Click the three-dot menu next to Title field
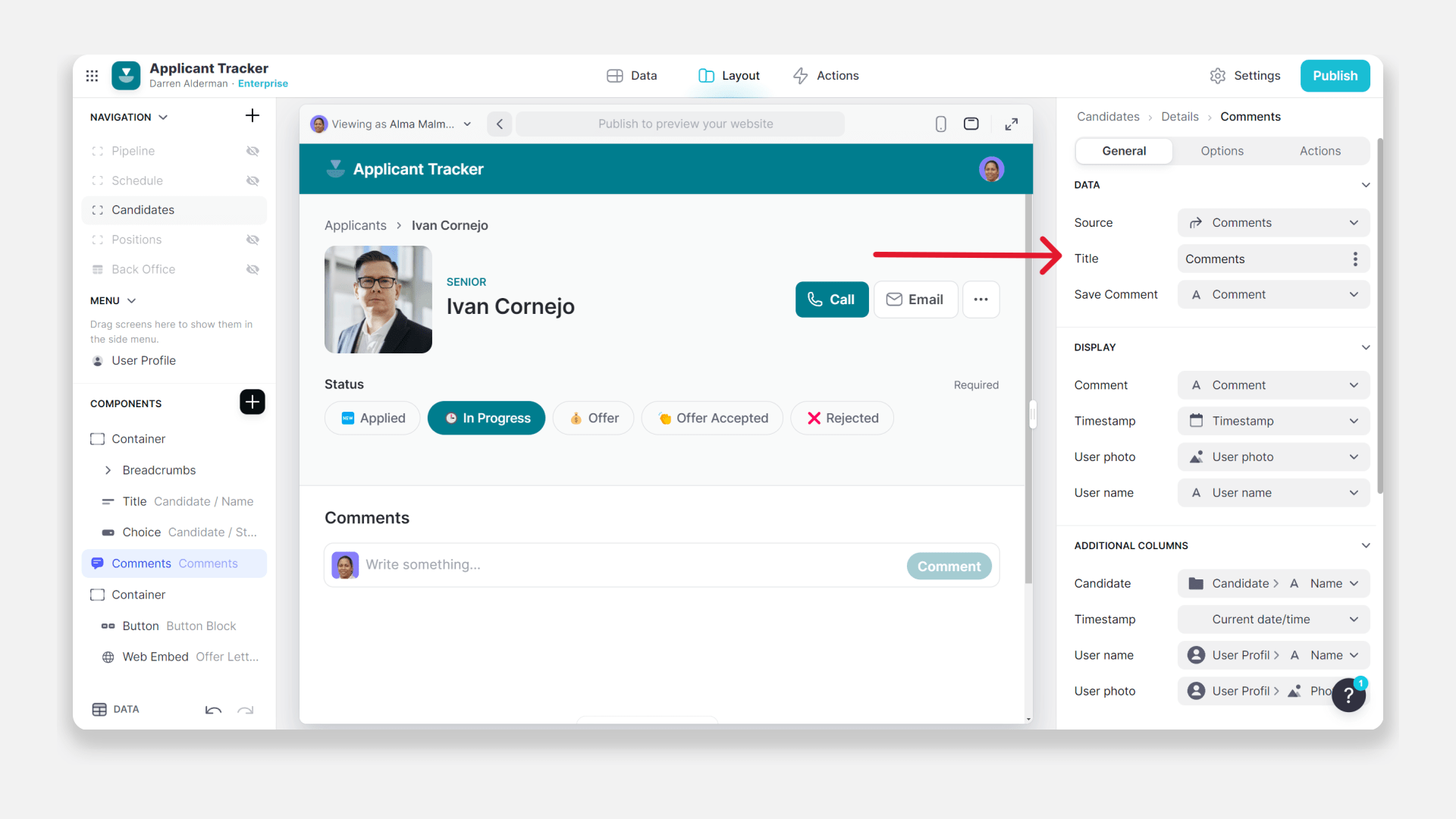 click(1355, 259)
